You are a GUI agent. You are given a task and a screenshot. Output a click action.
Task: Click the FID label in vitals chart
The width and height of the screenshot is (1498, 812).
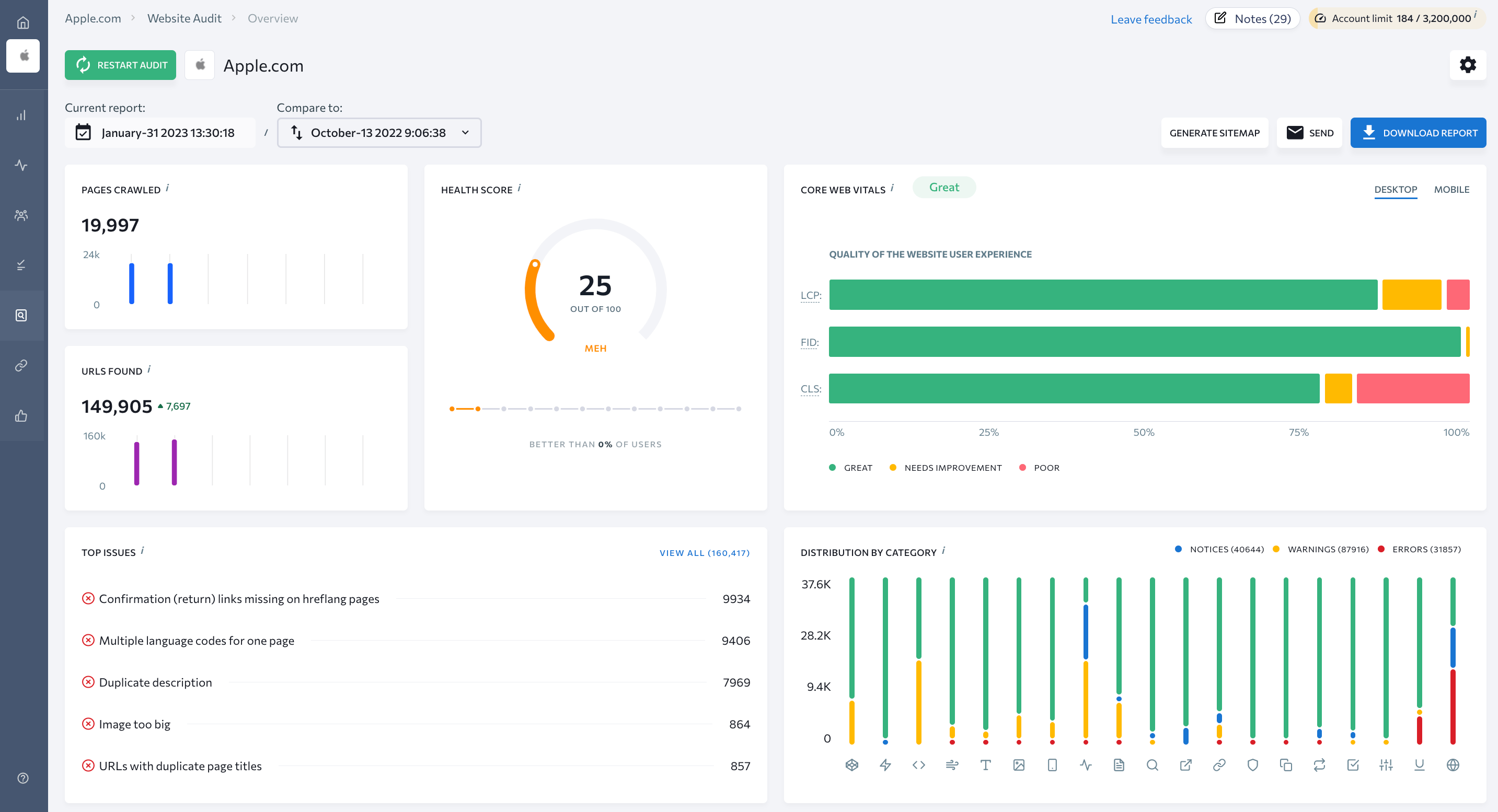click(x=809, y=342)
